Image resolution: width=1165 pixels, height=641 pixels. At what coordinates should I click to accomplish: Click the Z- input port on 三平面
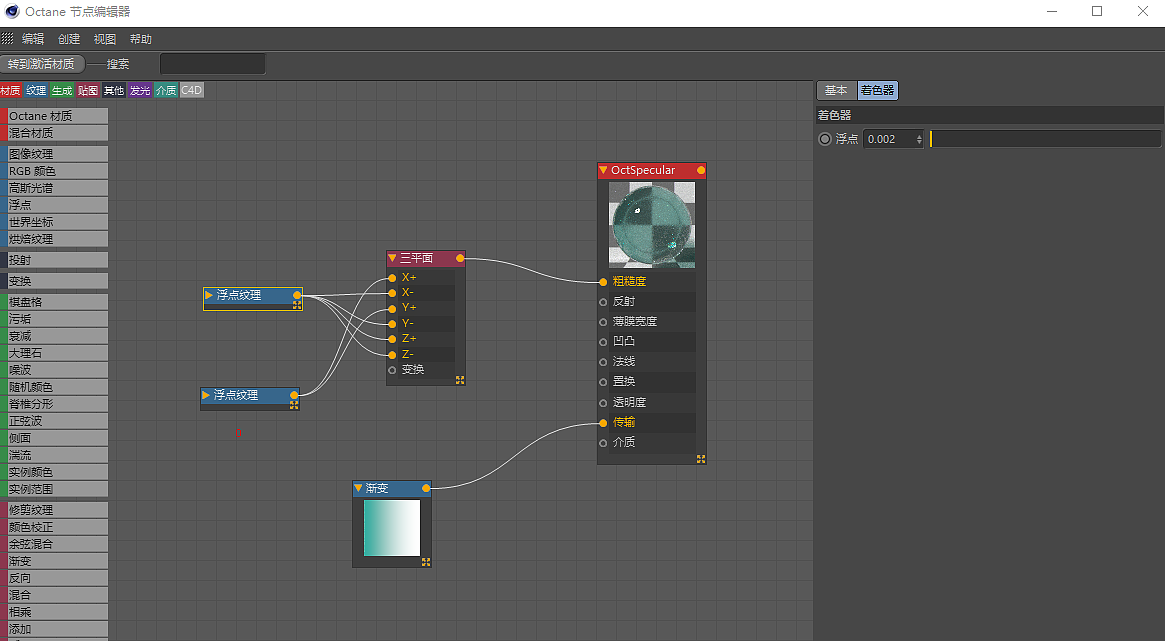(392, 355)
